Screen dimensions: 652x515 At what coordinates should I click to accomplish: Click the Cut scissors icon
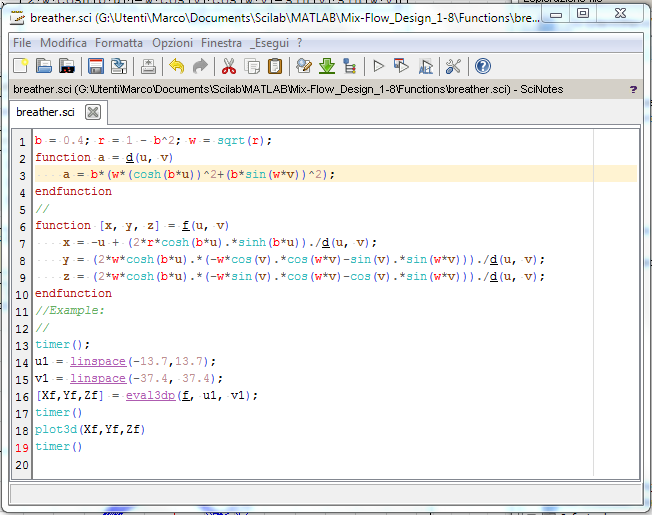pyautogui.click(x=228, y=66)
